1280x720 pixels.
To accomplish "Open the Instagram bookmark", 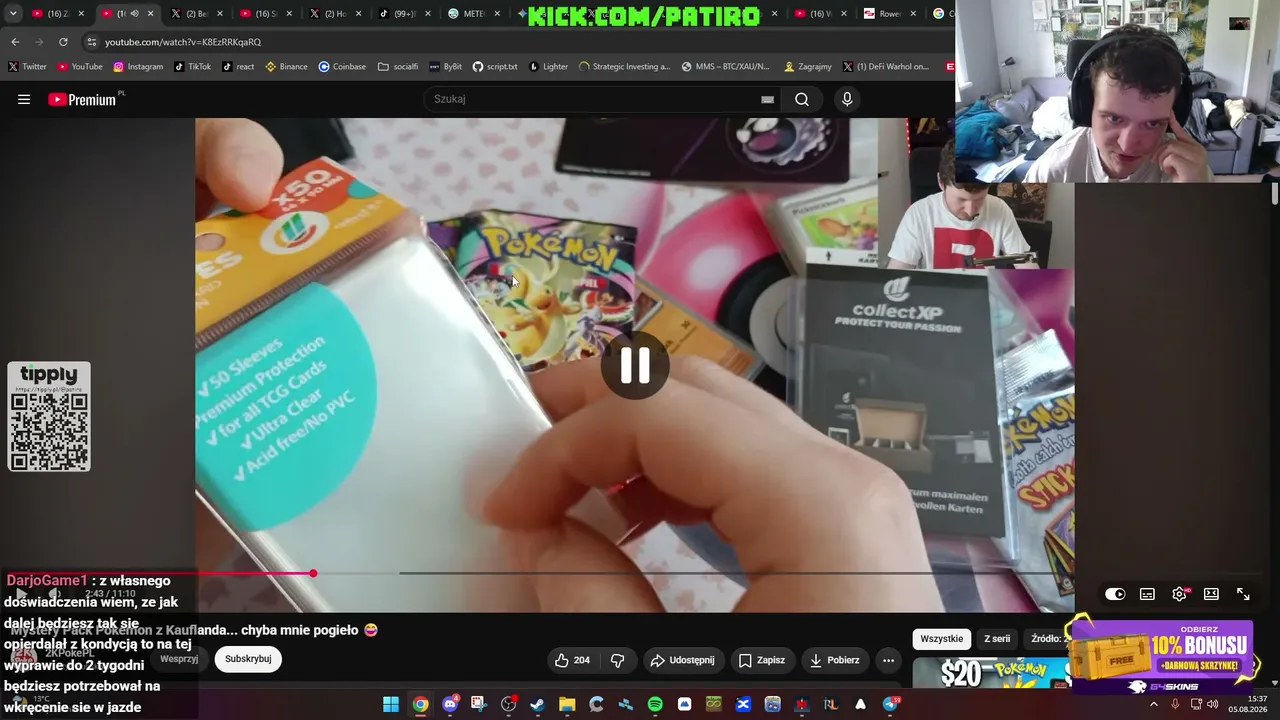I will click(x=138, y=67).
